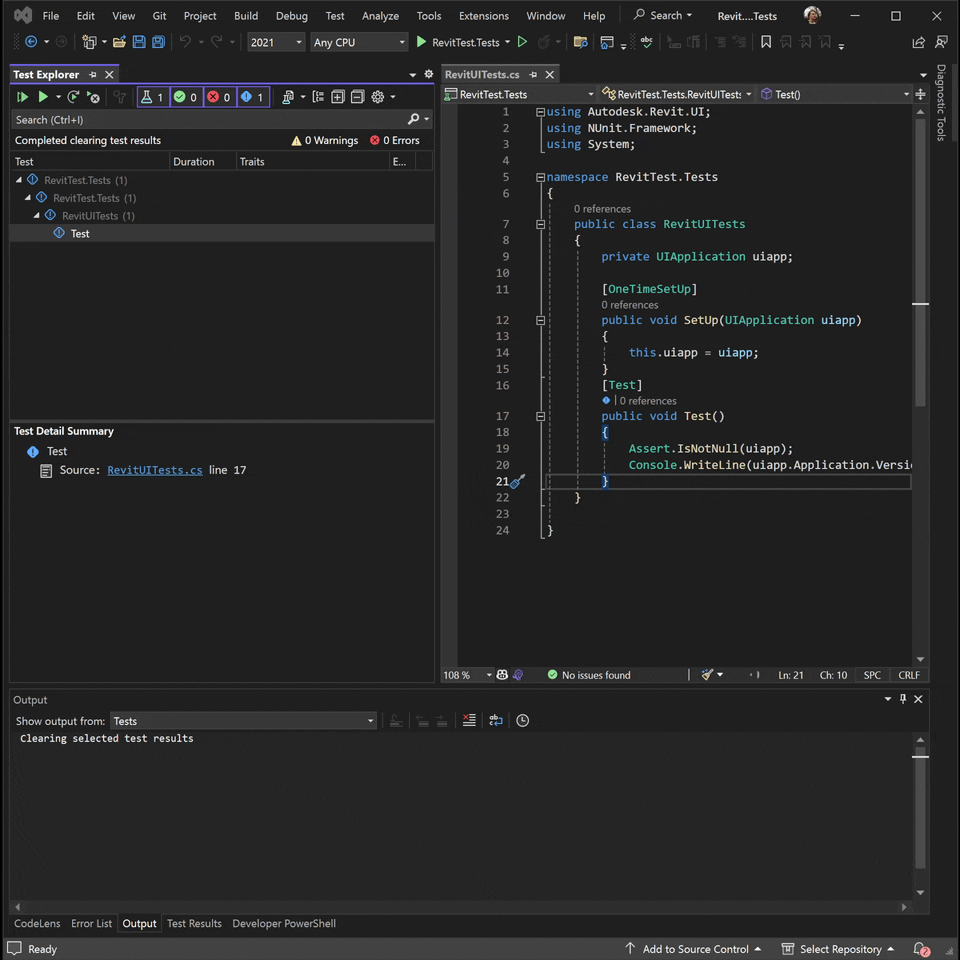Open the Any CPU platform dropdown

tap(358, 42)
